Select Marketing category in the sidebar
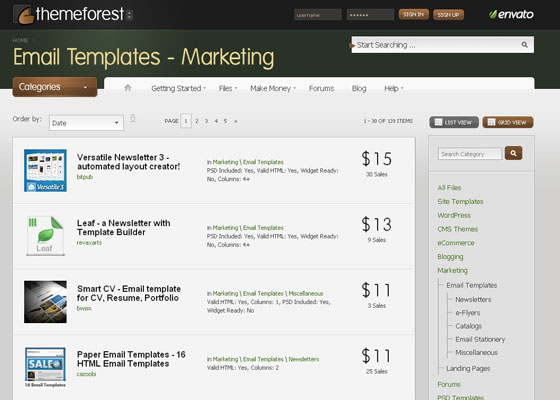The image size is (560, 400). [x=452, y=270]
